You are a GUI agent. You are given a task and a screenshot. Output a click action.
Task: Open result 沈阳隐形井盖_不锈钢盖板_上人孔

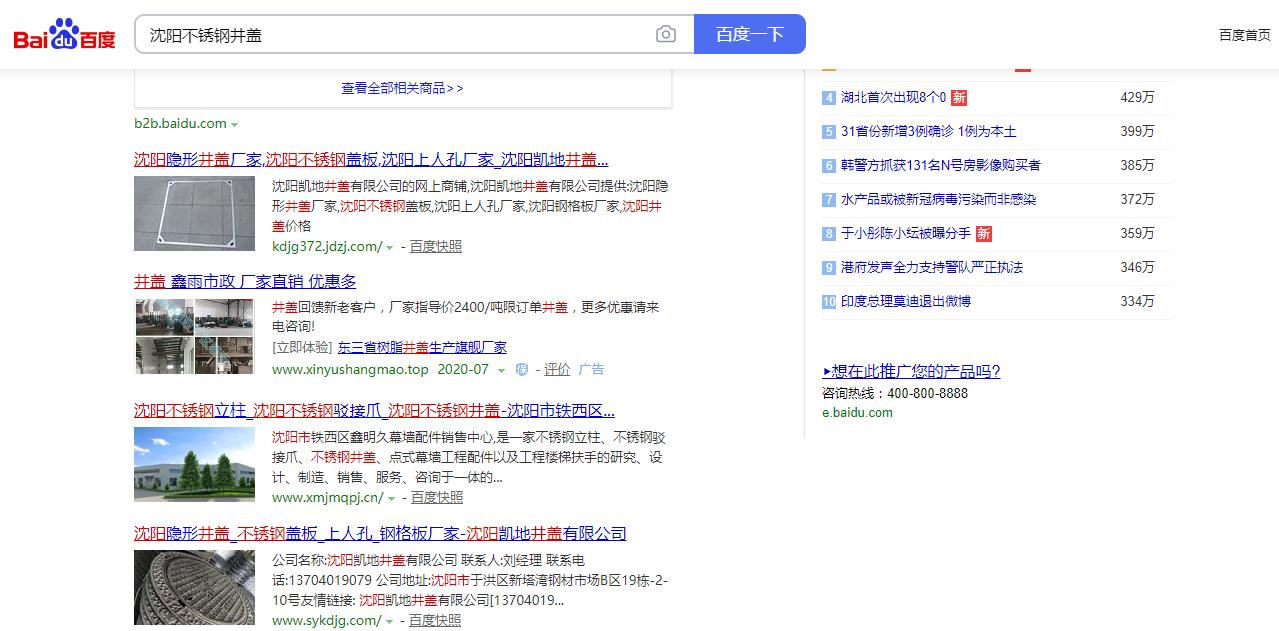click(x=380, y=534)
